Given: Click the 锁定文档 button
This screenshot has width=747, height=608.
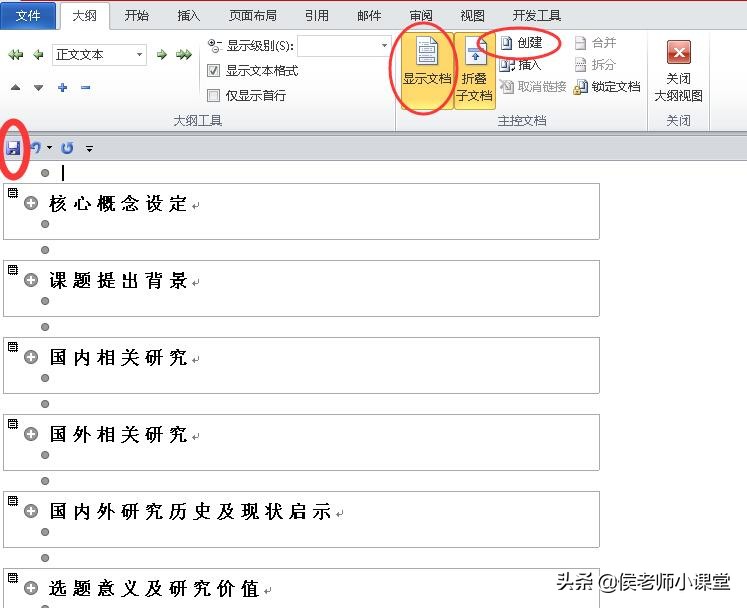Looking at the screenshot, I should pos(607,87).
